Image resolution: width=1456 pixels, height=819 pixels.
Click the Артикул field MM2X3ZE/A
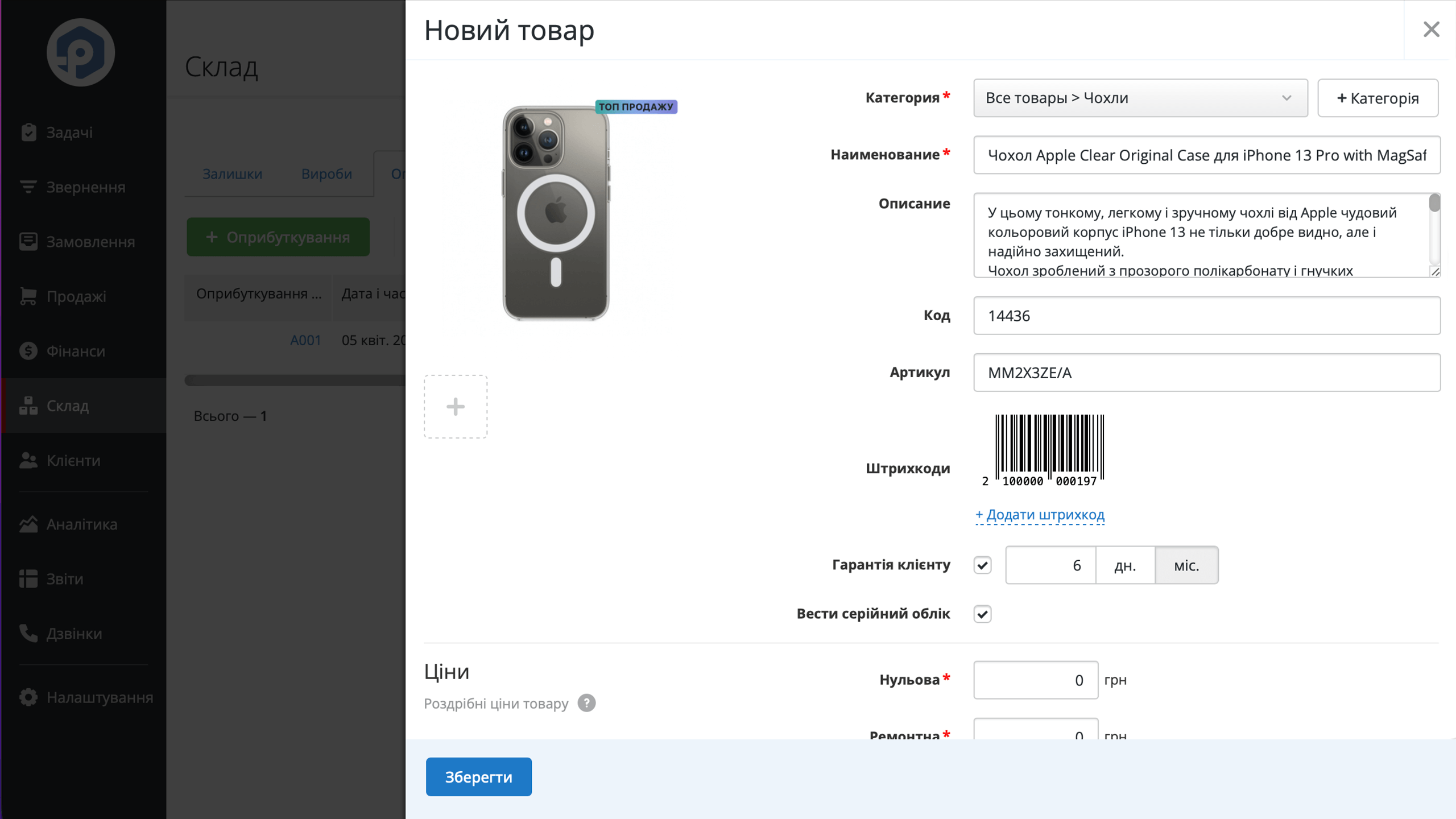pos(1207,373)
